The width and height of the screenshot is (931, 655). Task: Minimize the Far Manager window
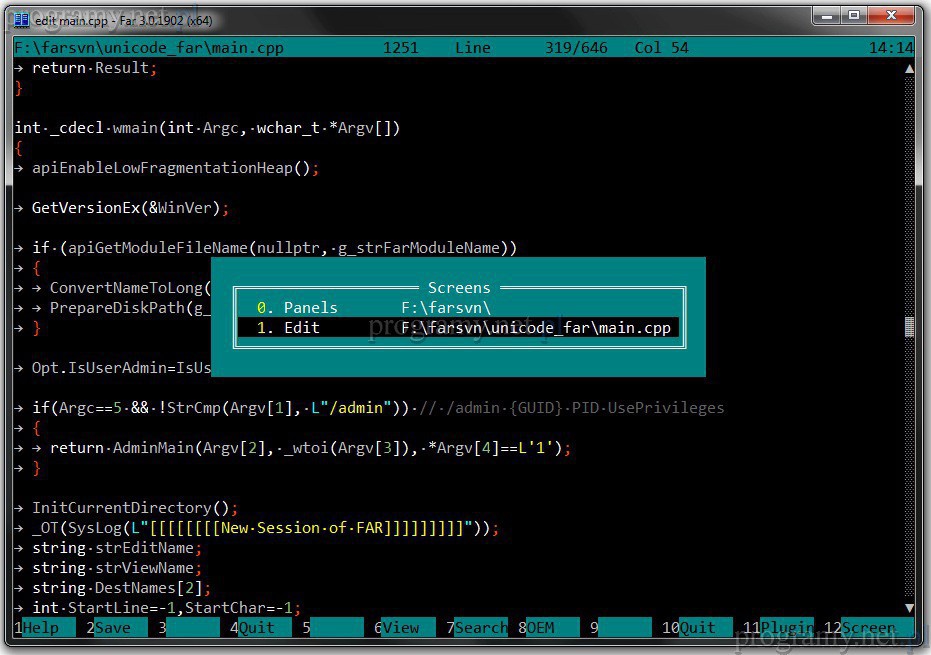826,16
